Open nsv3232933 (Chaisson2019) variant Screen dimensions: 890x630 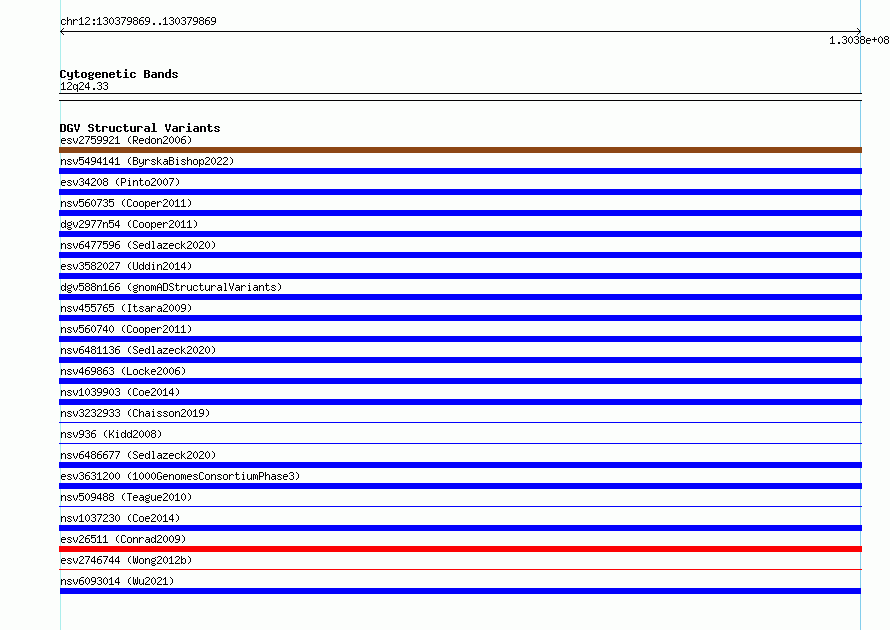click(135, 413)
